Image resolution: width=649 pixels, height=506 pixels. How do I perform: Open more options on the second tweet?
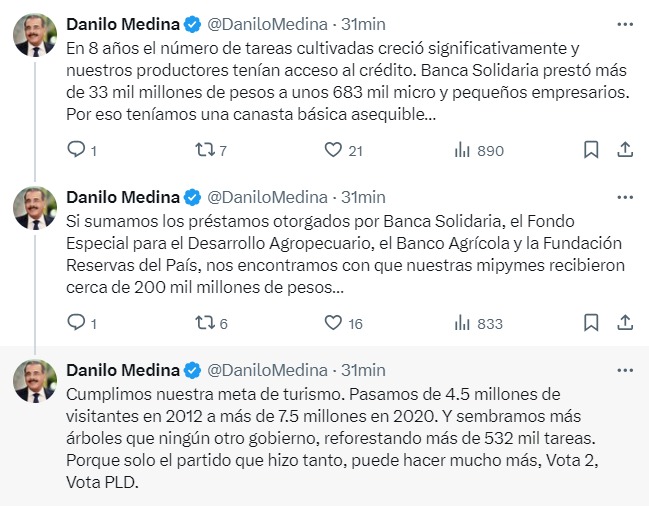[x=625, y=195]
